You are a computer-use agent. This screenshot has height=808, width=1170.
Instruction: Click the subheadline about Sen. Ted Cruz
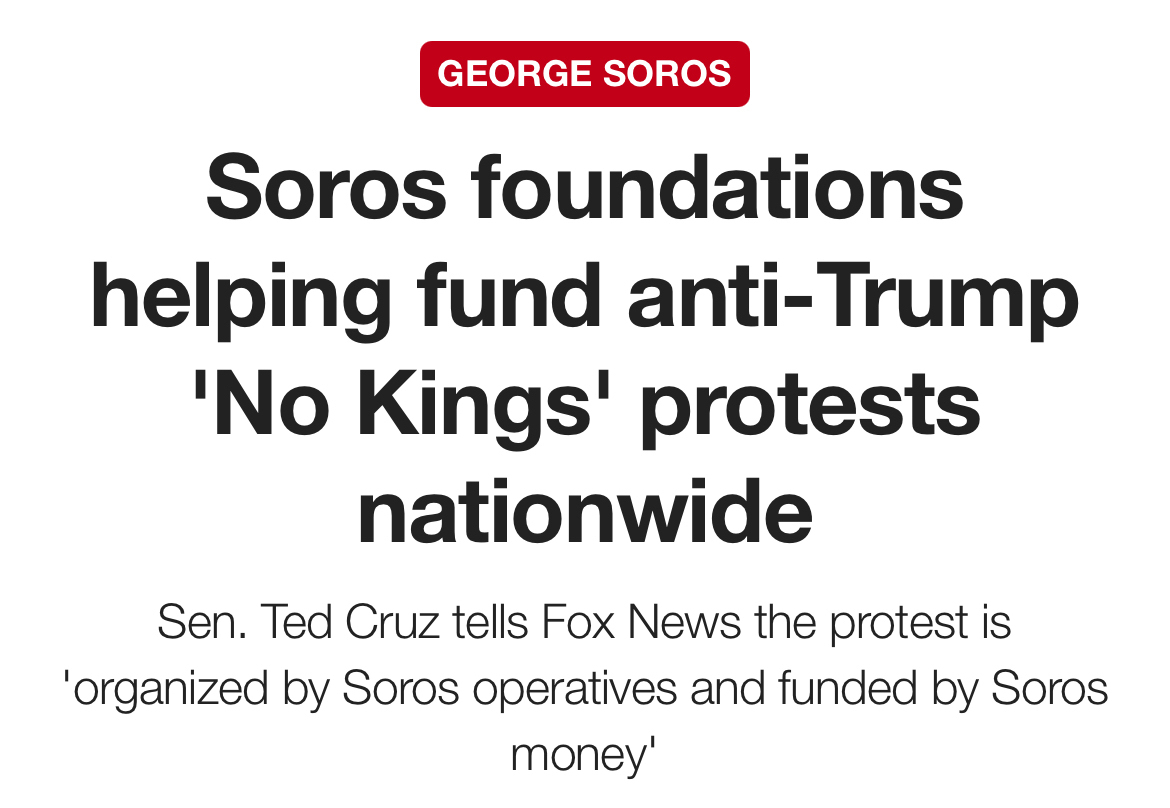point(584,688)
